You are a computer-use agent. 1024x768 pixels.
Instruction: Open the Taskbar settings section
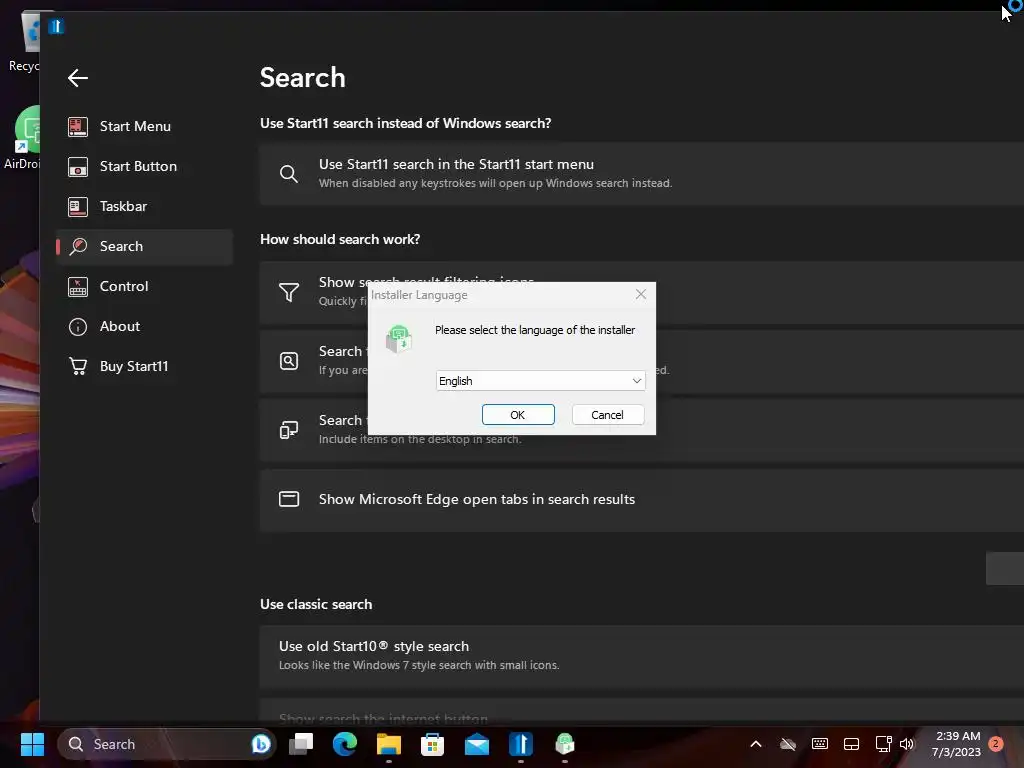pyautogui.click(x=144, y=206)
